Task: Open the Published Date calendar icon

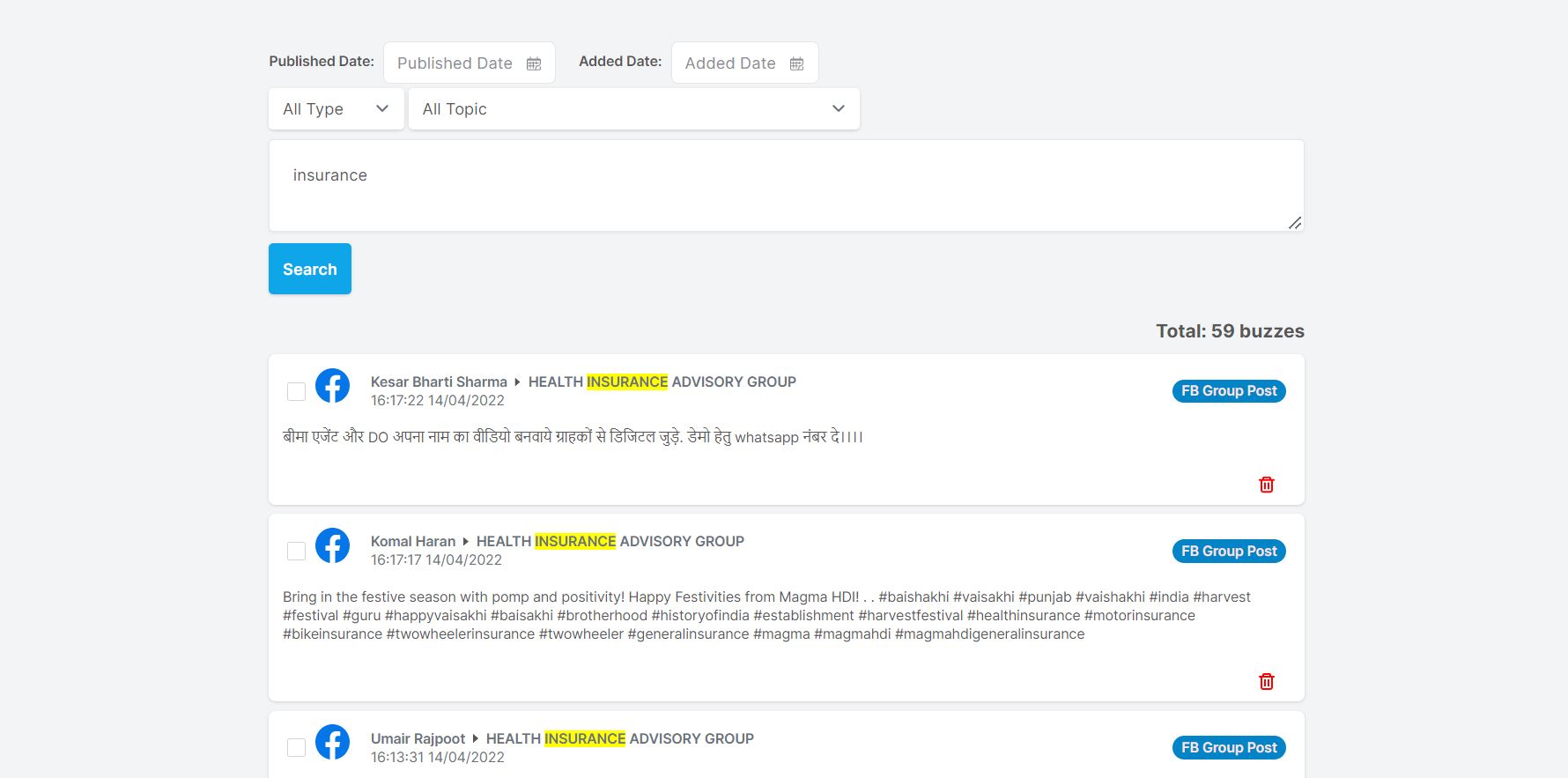Action: 534,63
